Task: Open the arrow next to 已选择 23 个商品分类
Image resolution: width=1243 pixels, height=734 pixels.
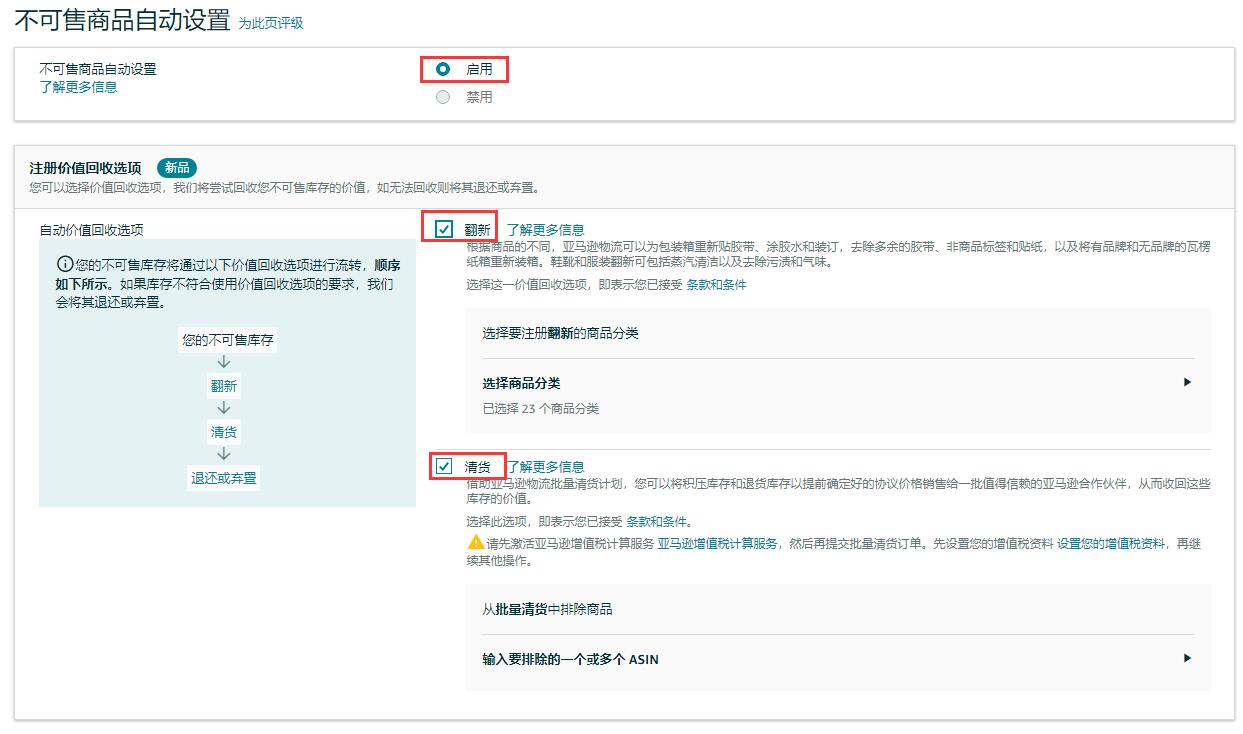Action: pyautogui.click(x=1187, y=382)
